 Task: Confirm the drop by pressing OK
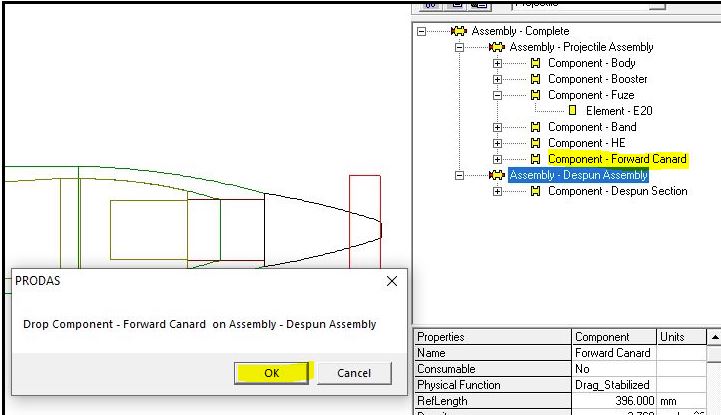pos(273,373)
